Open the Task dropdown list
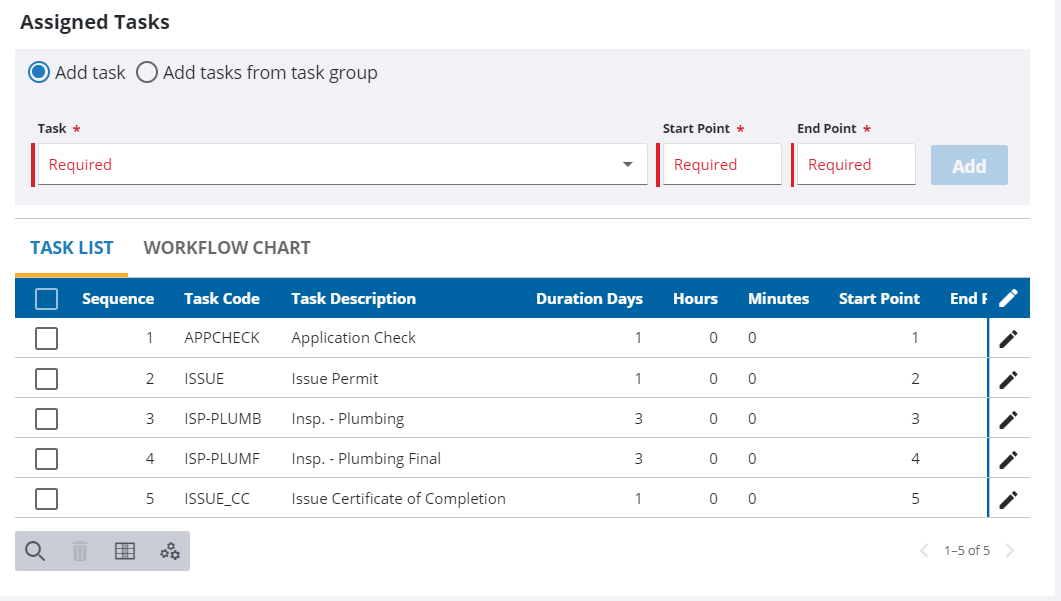Viewport: 1061px width, 601px height. [x=342, y=164]
